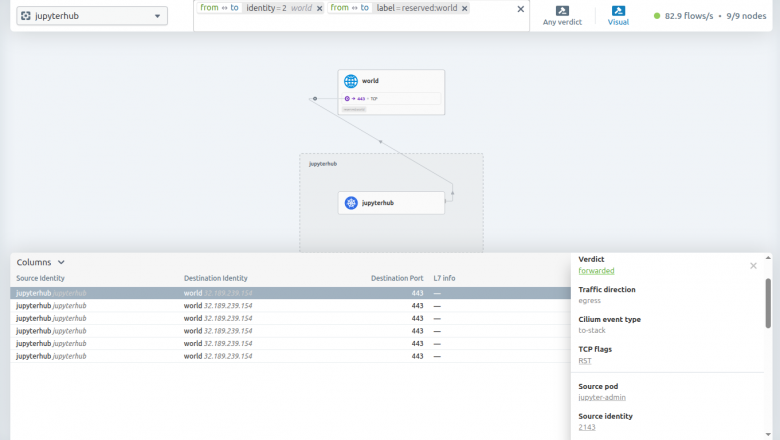Click the details panel scroll-up arrow

coord(768,258)
